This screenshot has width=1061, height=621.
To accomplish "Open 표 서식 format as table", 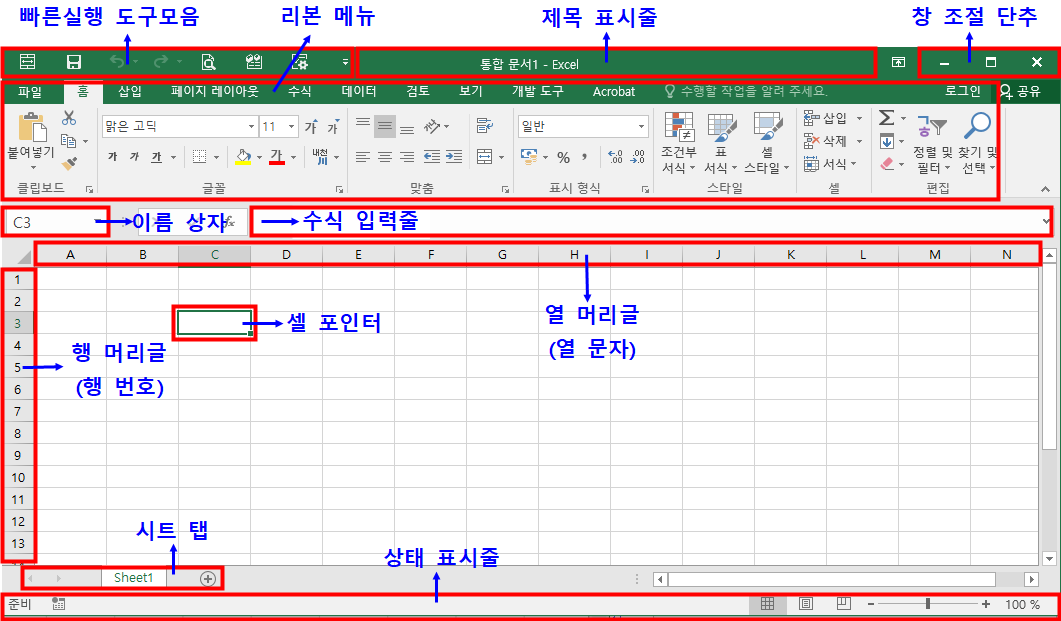I will click(721, 143).
